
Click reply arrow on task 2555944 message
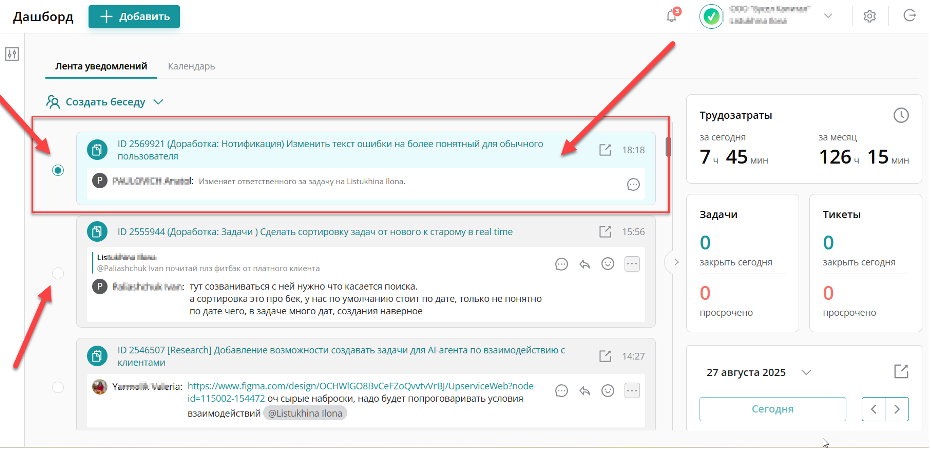[x=586, y=264]
